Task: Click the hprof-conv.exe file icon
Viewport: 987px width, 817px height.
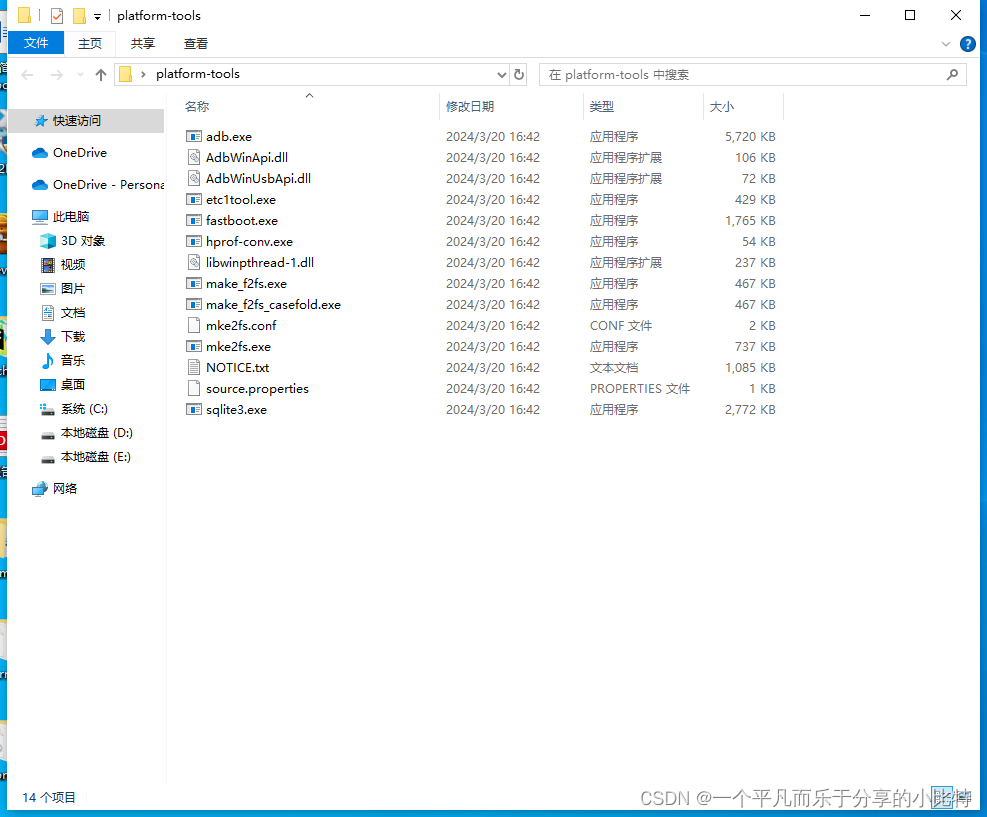Action: (194, 242)
